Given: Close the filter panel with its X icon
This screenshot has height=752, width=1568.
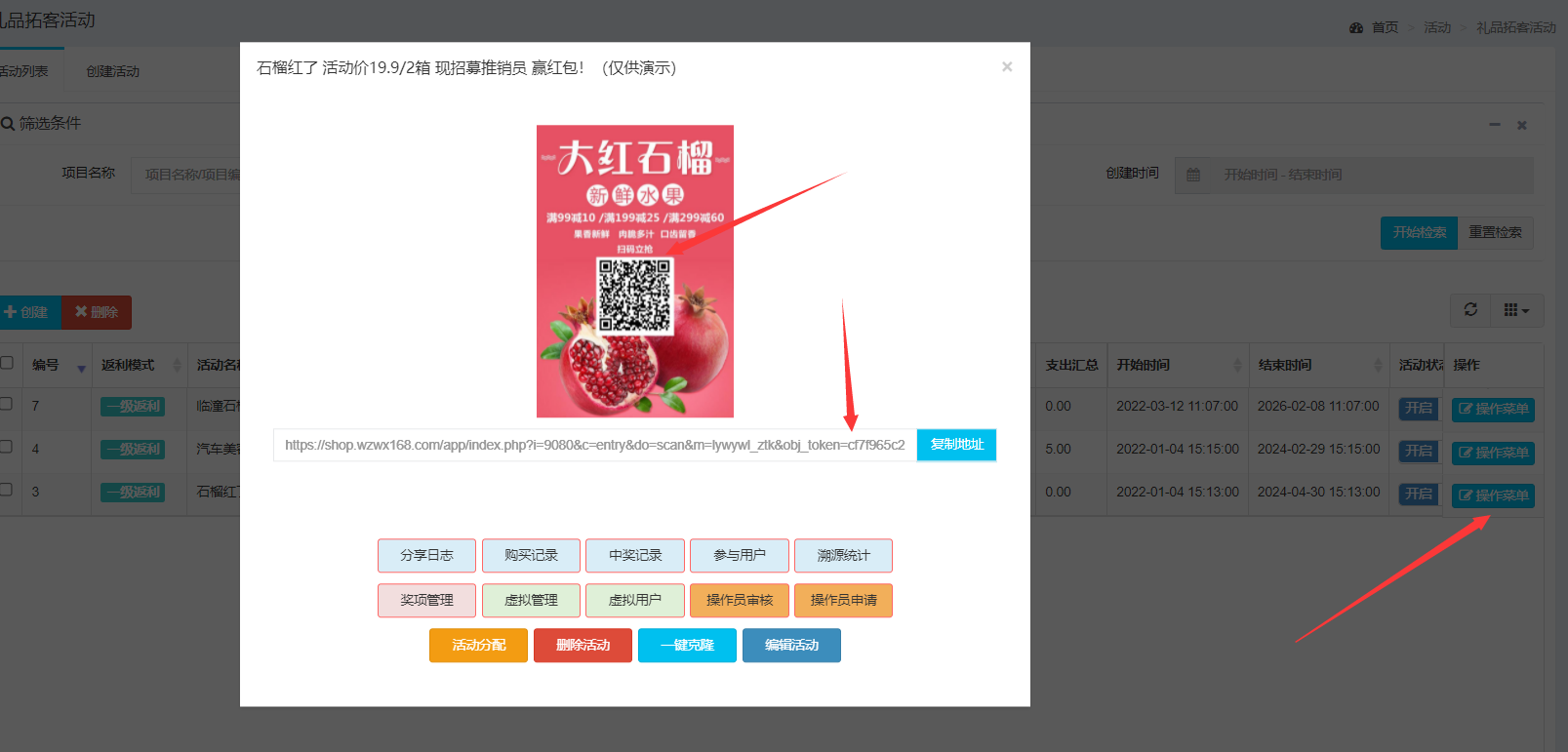Looking at the screenshot, I should coord(1521,125).
